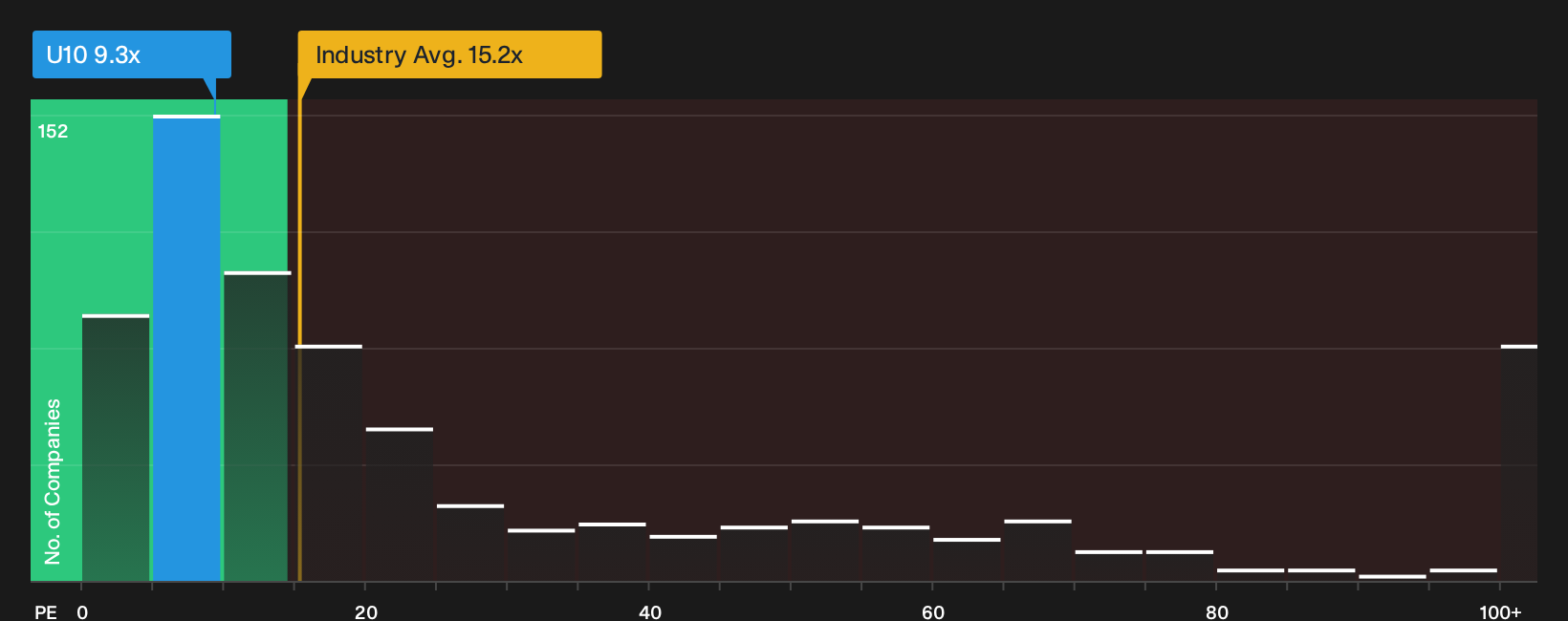Viewport: 1568px width, 621px height.
Task: Click the axis tick label 80
Action: point(1216,611)
